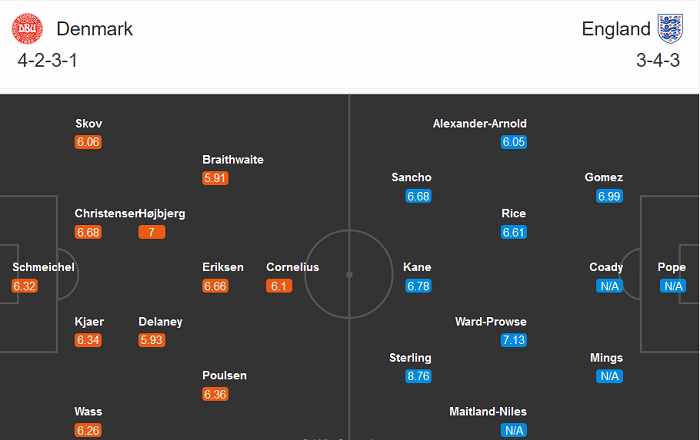Click player Alexander-Arnold's name

[480, 124]
